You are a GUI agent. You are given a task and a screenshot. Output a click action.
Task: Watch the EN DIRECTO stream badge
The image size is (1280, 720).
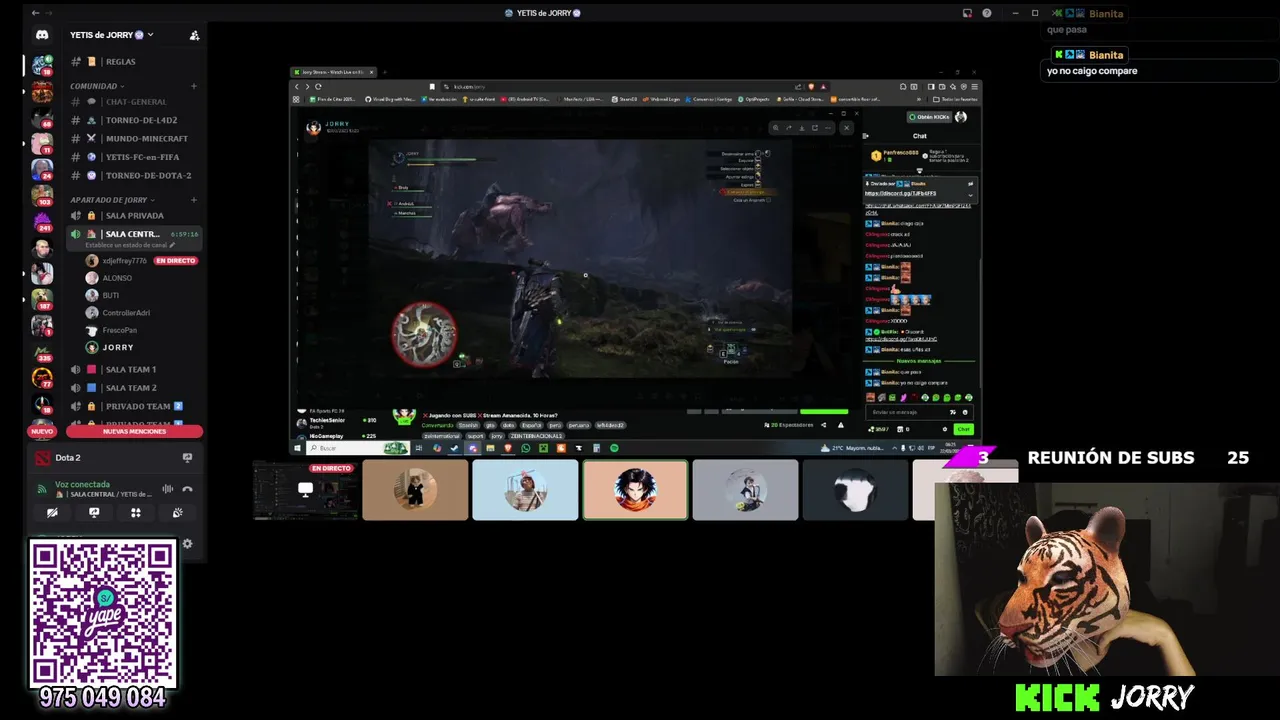pos(175,261)
